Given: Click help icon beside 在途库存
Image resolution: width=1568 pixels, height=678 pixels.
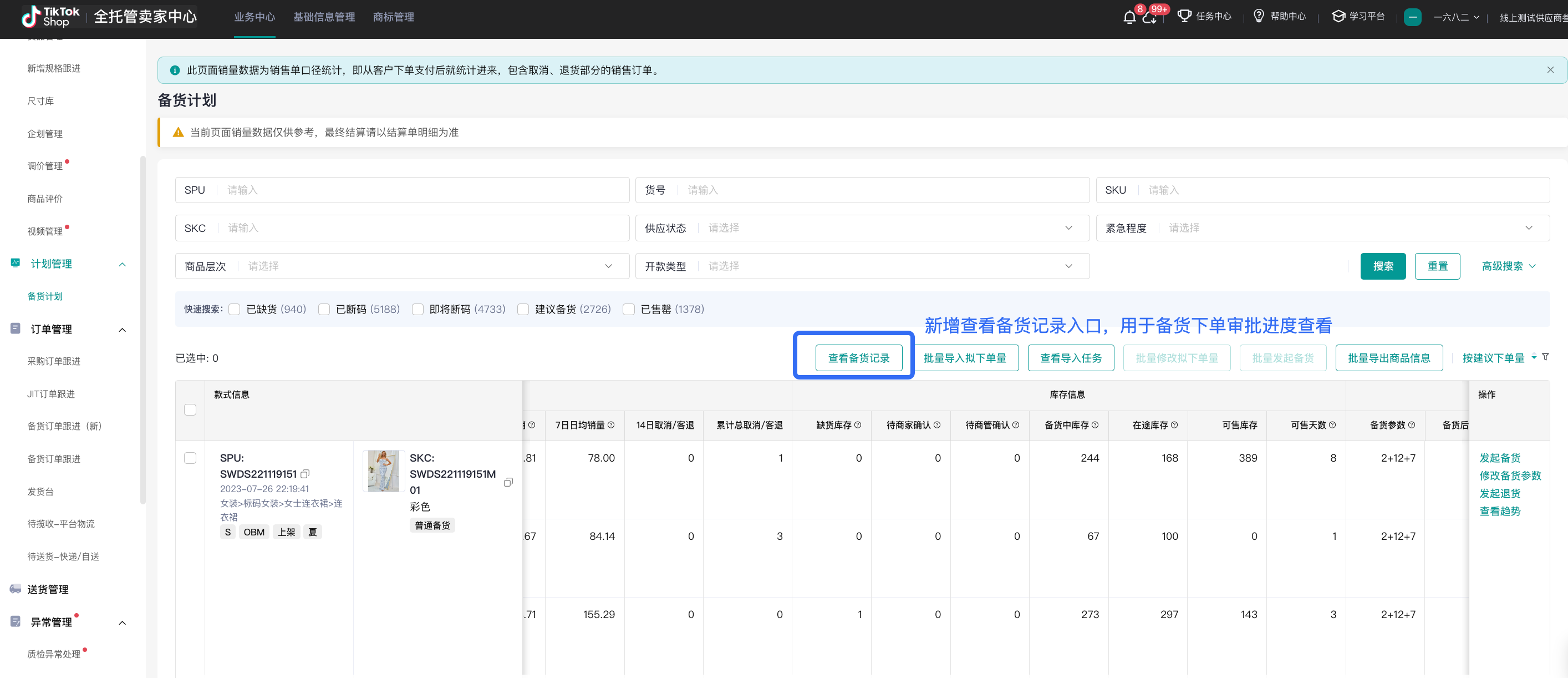Looking at the screenshot, I should [x=1174, y=425].
